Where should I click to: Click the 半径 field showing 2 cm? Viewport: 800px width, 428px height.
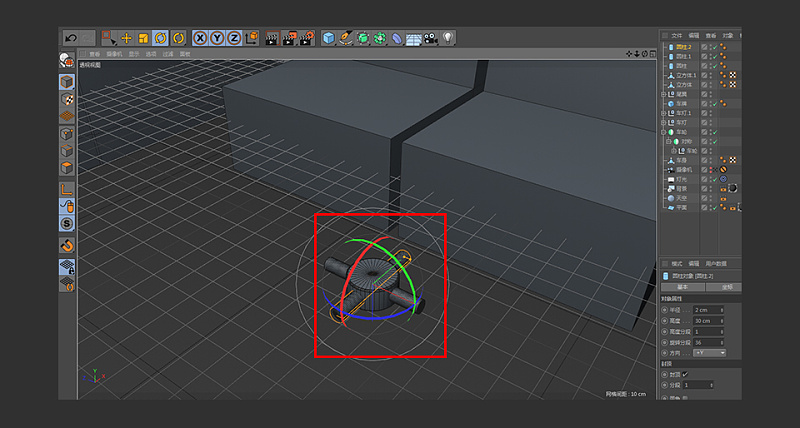[706, 310]
